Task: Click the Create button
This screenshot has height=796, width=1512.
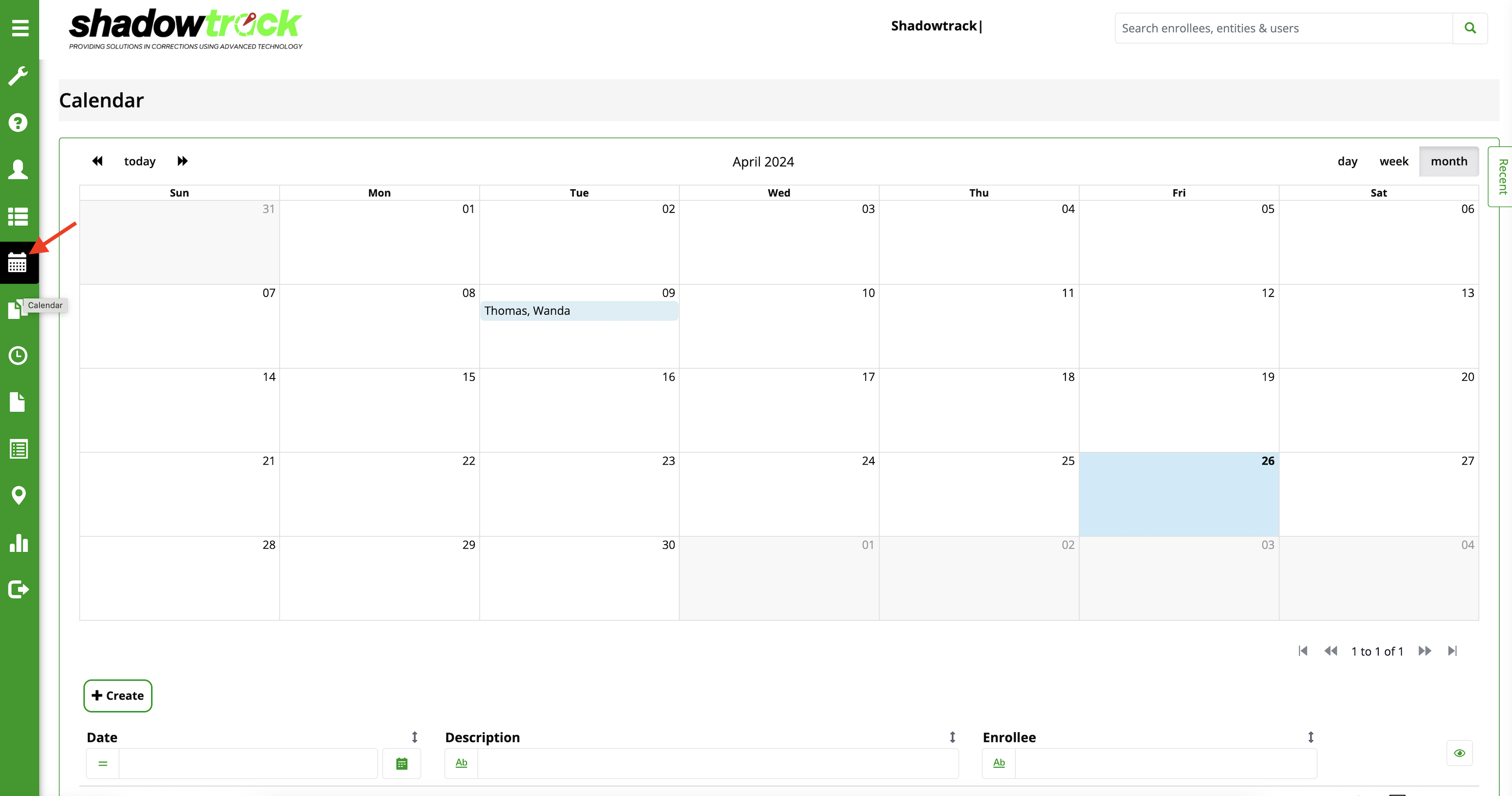Action: (x=117, y=696)
